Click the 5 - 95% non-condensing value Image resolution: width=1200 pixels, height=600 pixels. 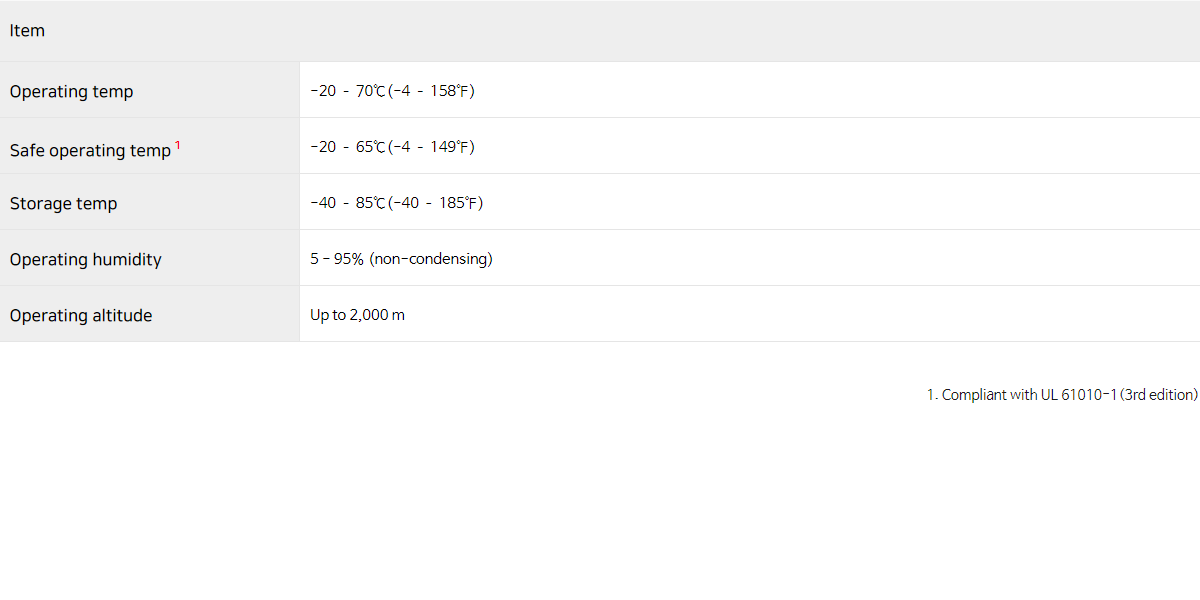[x=401, y=259]
